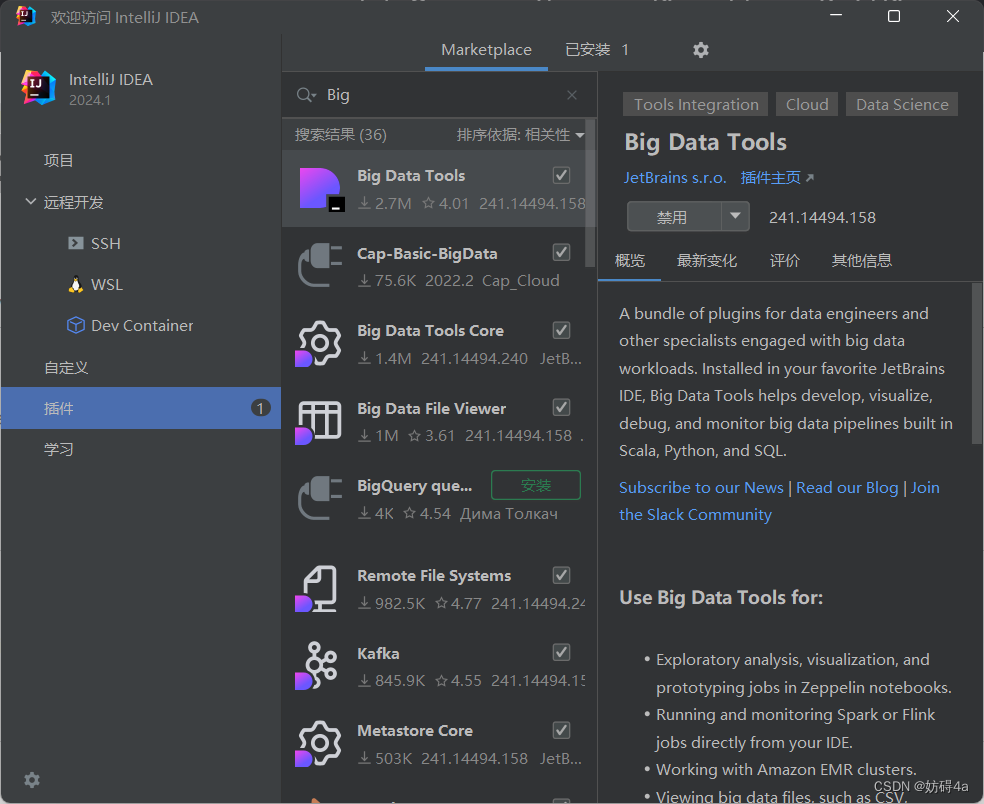Screen dimensions: 984x804
Task: Uncheck the Cap-Basic-BigData checkbox
Action: pyautogui.click(x=562, y=253)
